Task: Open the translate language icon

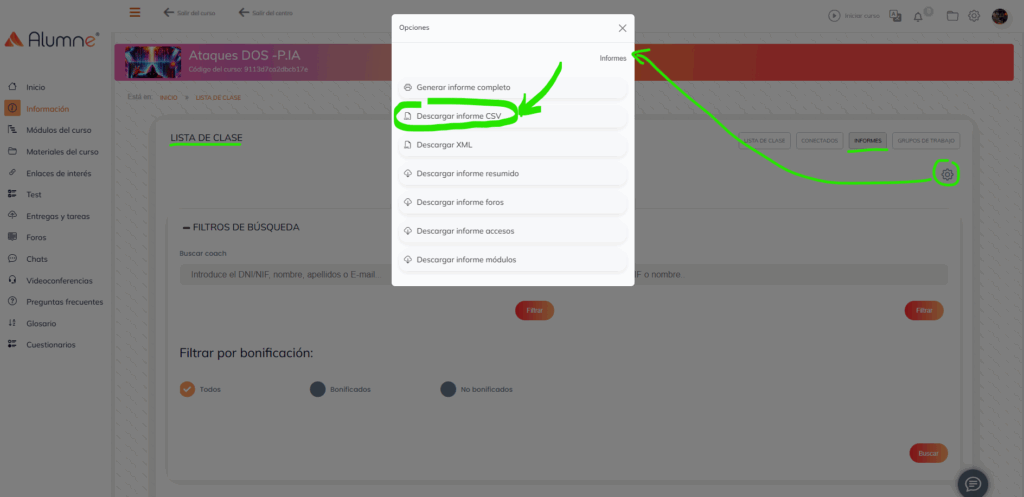Action: click(895, 16)
